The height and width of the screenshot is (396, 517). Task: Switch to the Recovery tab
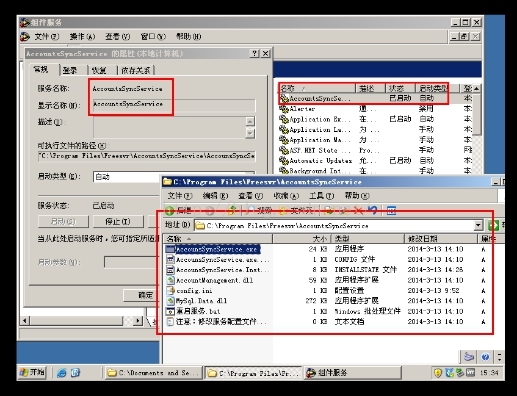[x=99, y=70]
